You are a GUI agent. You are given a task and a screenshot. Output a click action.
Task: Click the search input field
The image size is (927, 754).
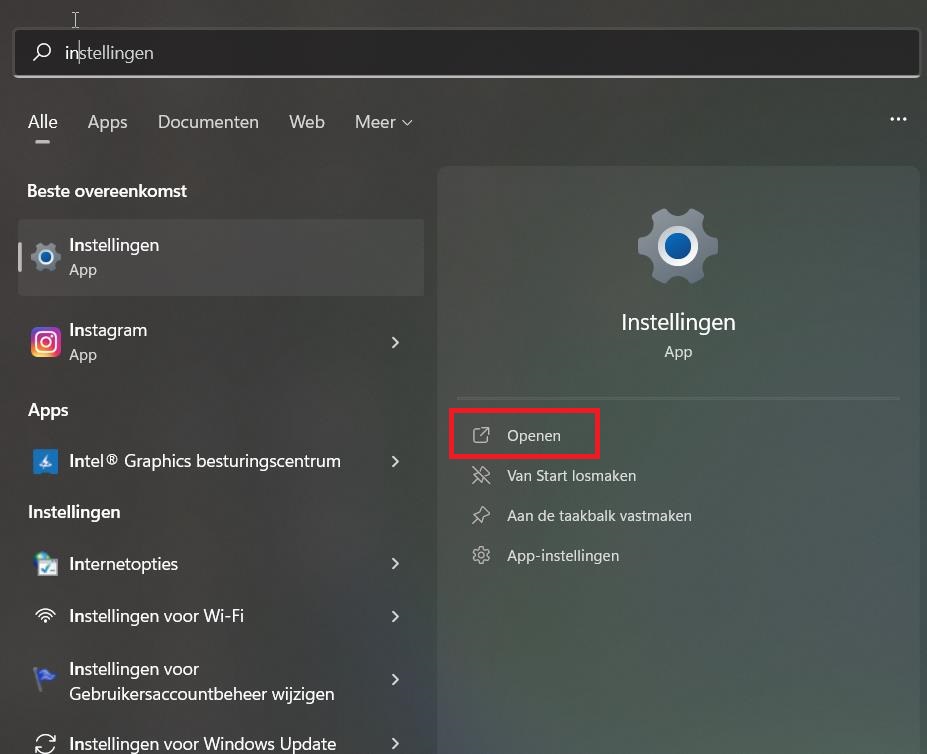(480, 52)
